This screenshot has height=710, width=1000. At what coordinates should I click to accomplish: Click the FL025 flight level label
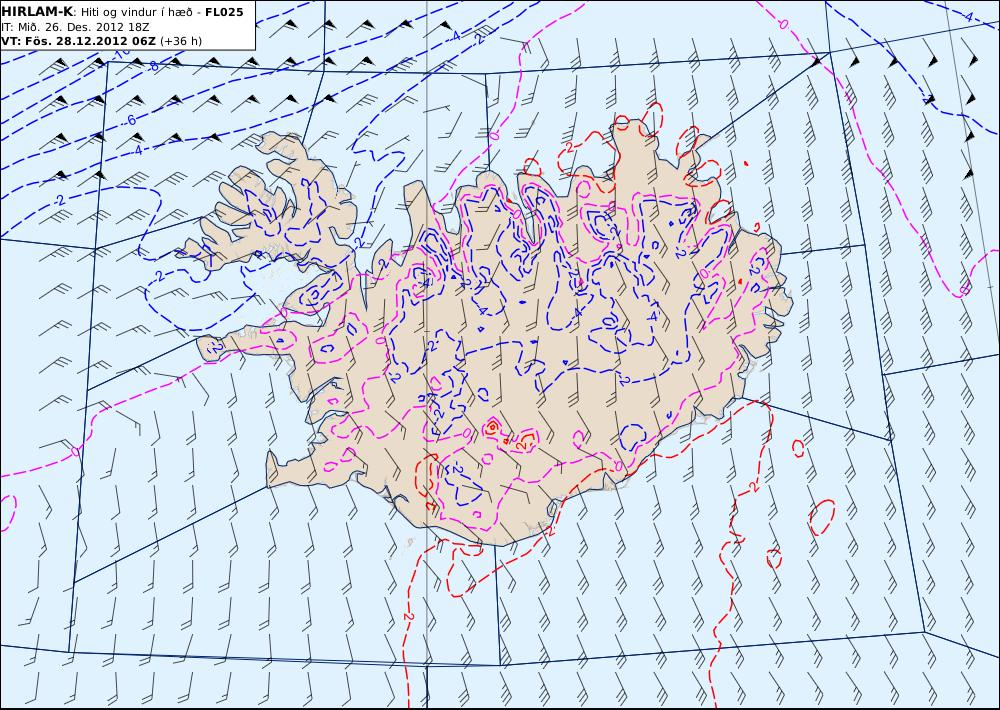tap(224, 11)
